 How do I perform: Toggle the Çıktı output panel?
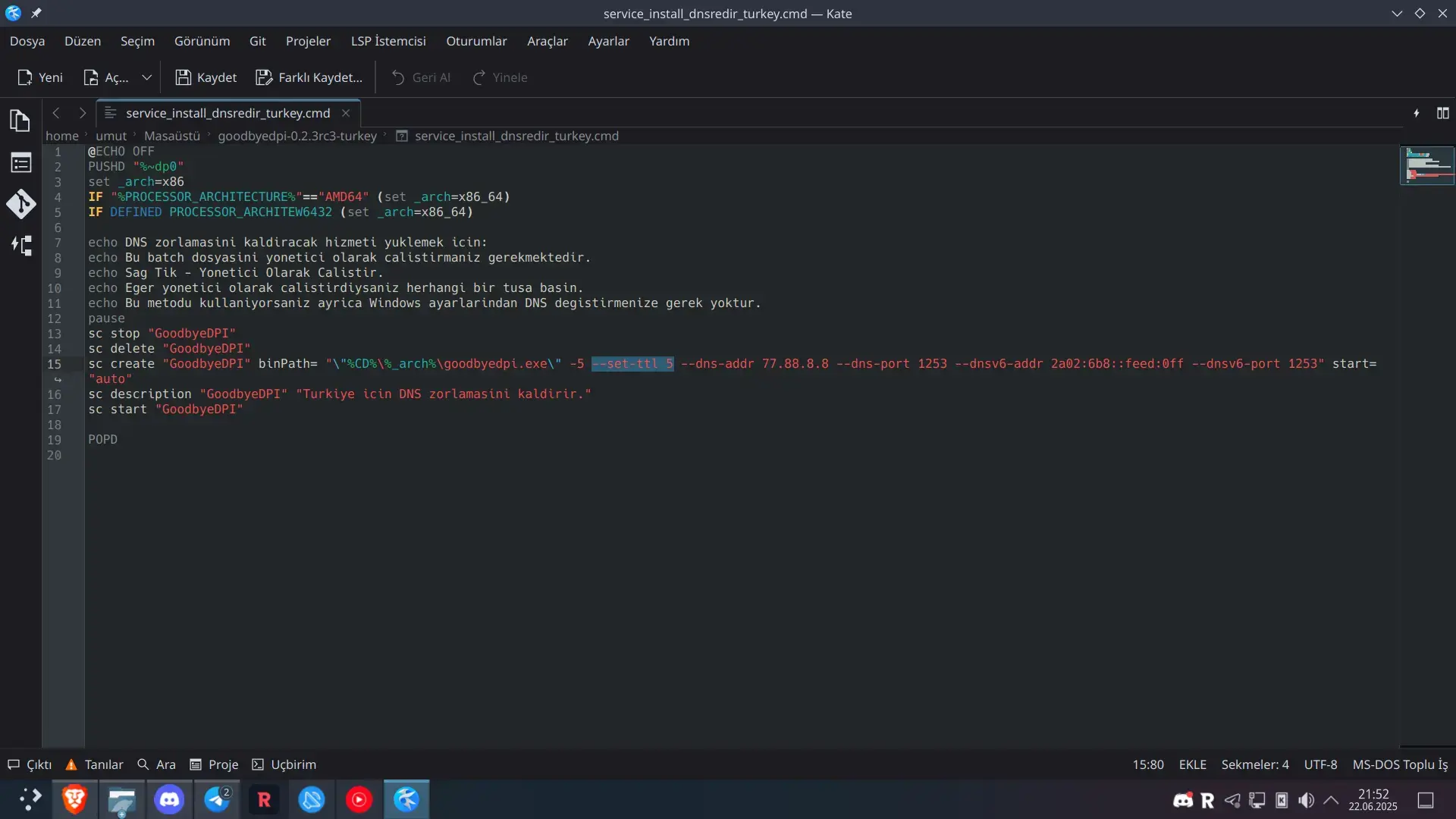coord(30,764)
